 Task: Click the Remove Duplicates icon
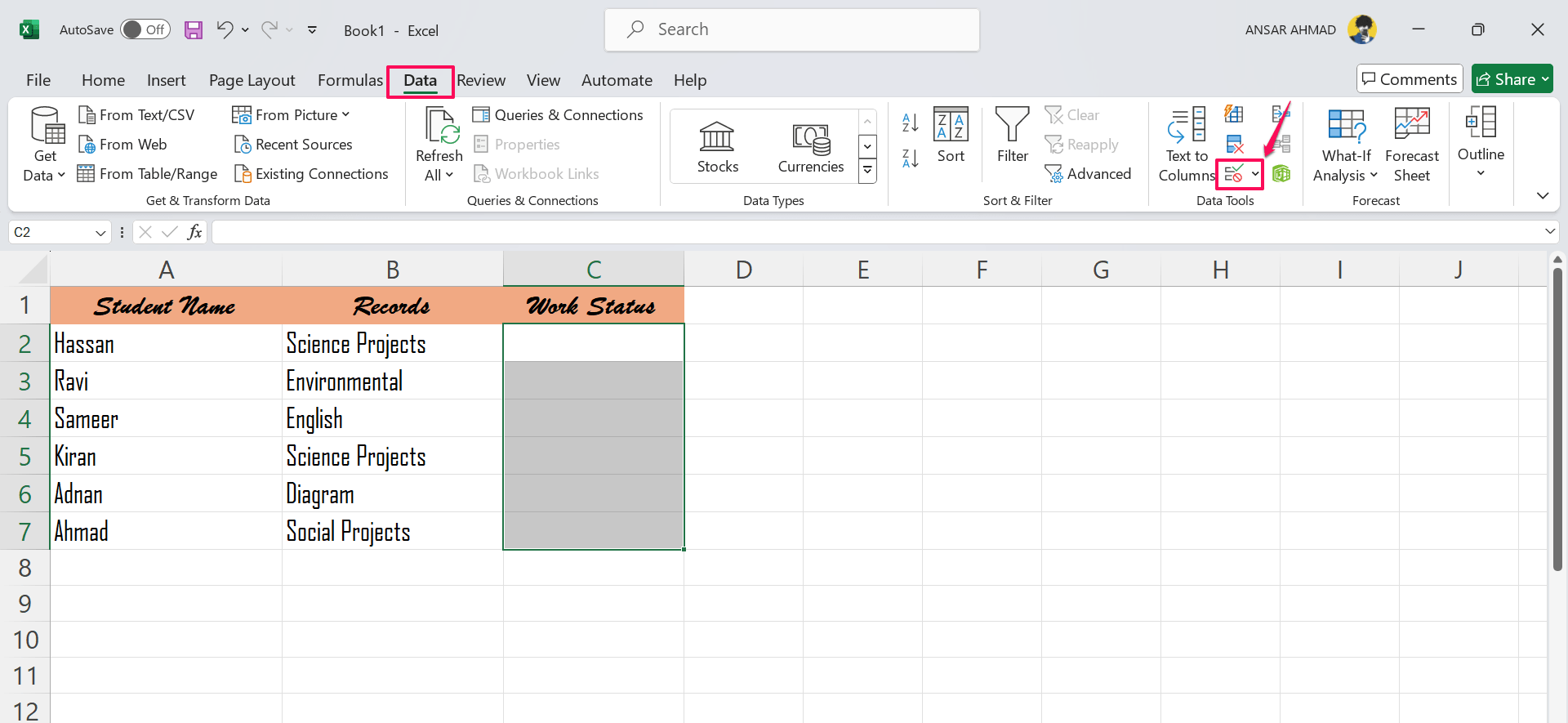pyautogui.click(x=1234, y=145)
